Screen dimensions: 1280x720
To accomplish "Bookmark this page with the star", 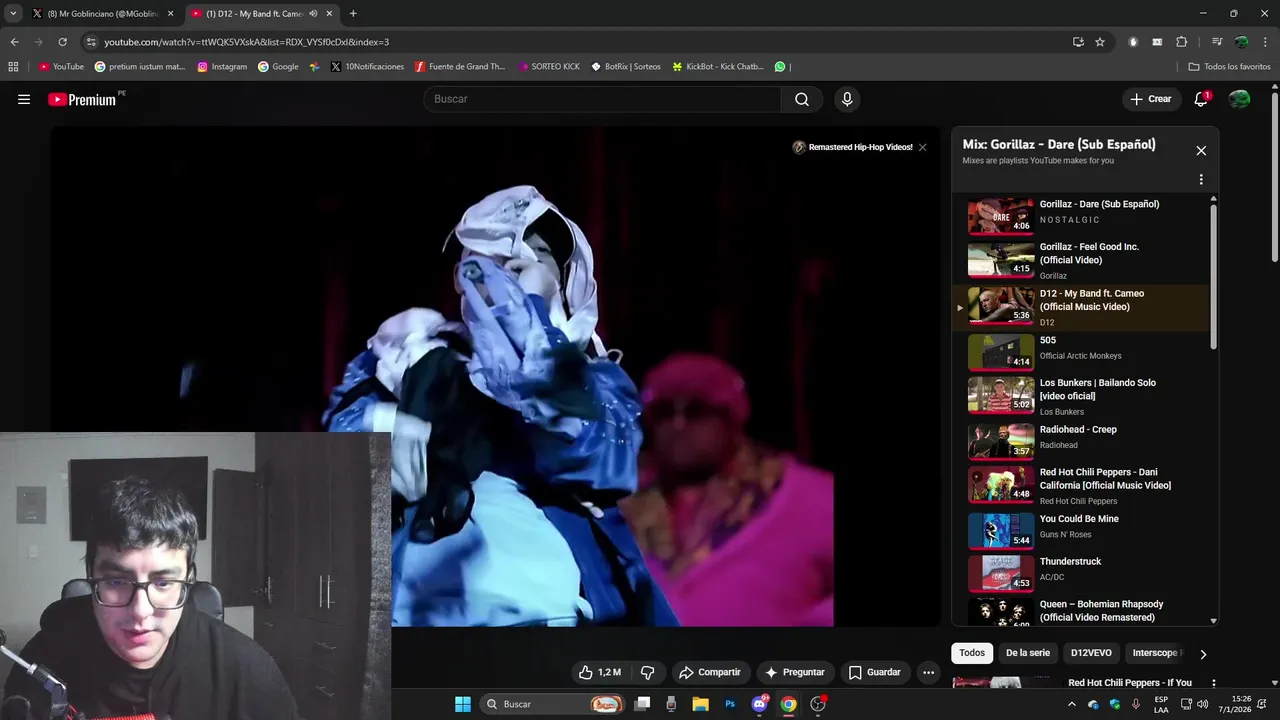I will 1100,42.
